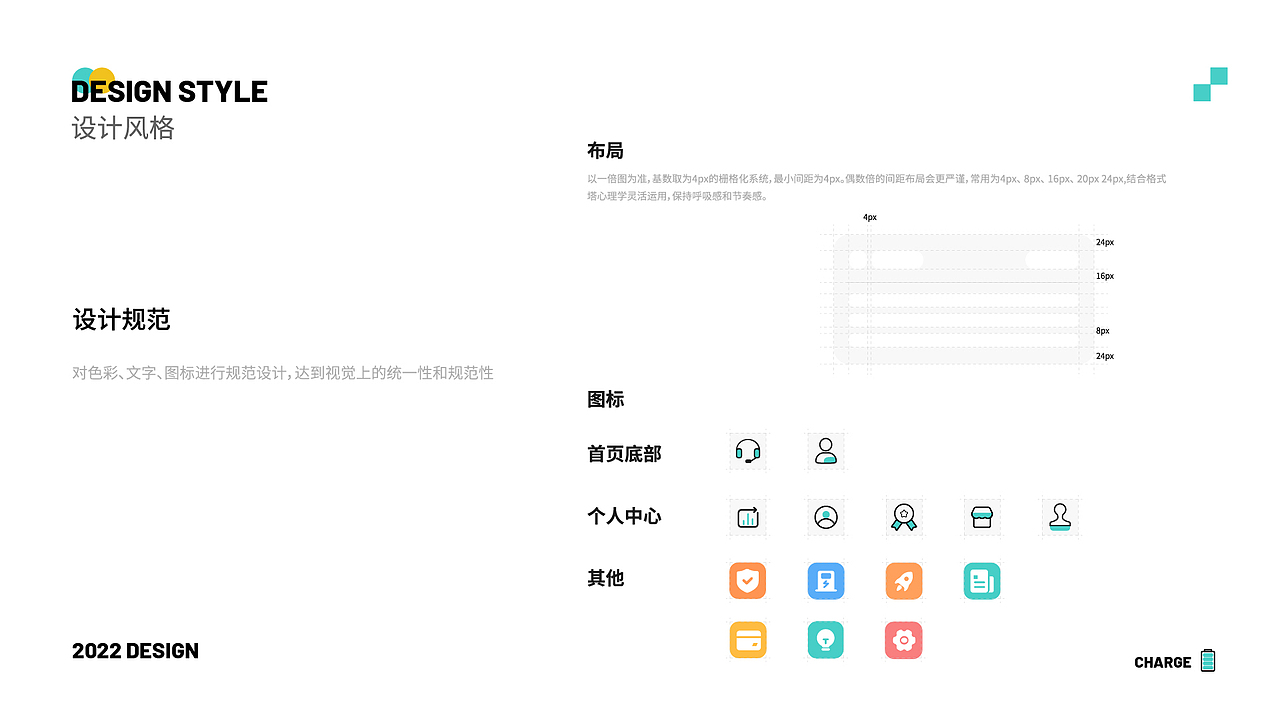Click the 设计风格 subtitle

pos(123,128)
